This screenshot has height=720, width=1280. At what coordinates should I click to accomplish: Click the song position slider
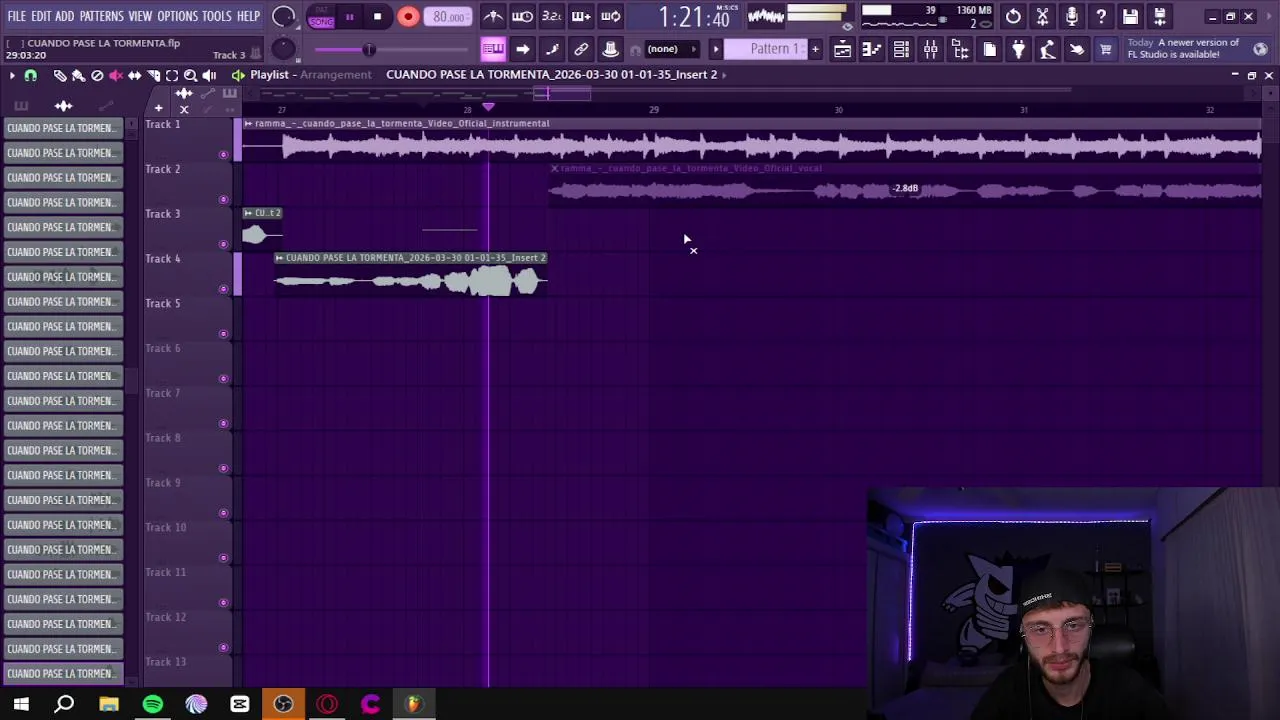(x=392, y=50)
